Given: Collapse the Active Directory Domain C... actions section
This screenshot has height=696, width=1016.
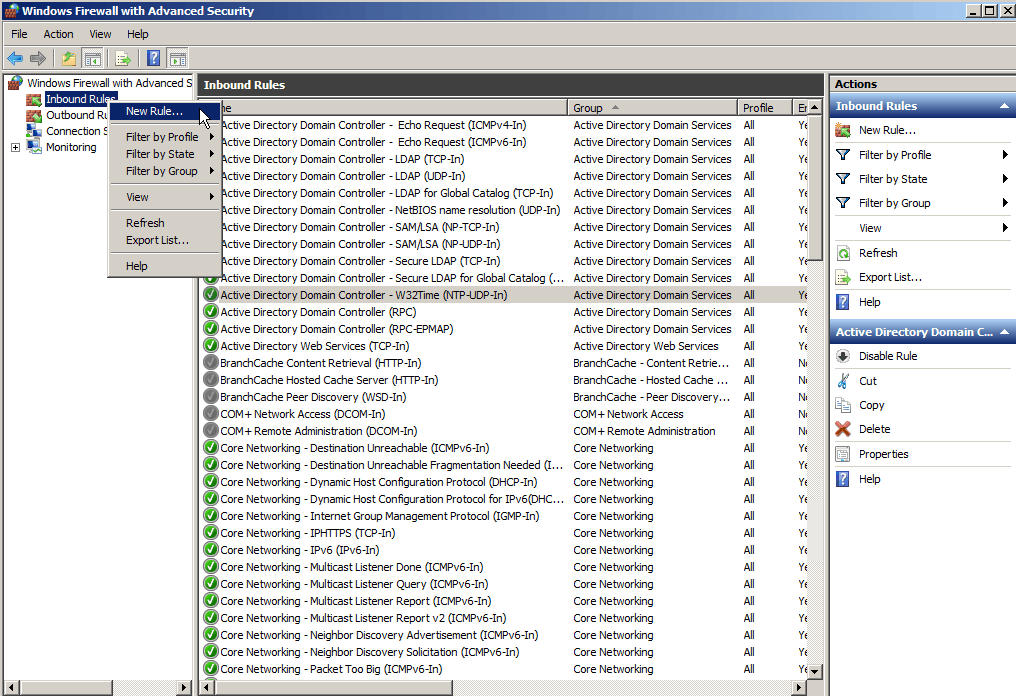Looking at the screenshot, I should click(x=1004, y=332).
